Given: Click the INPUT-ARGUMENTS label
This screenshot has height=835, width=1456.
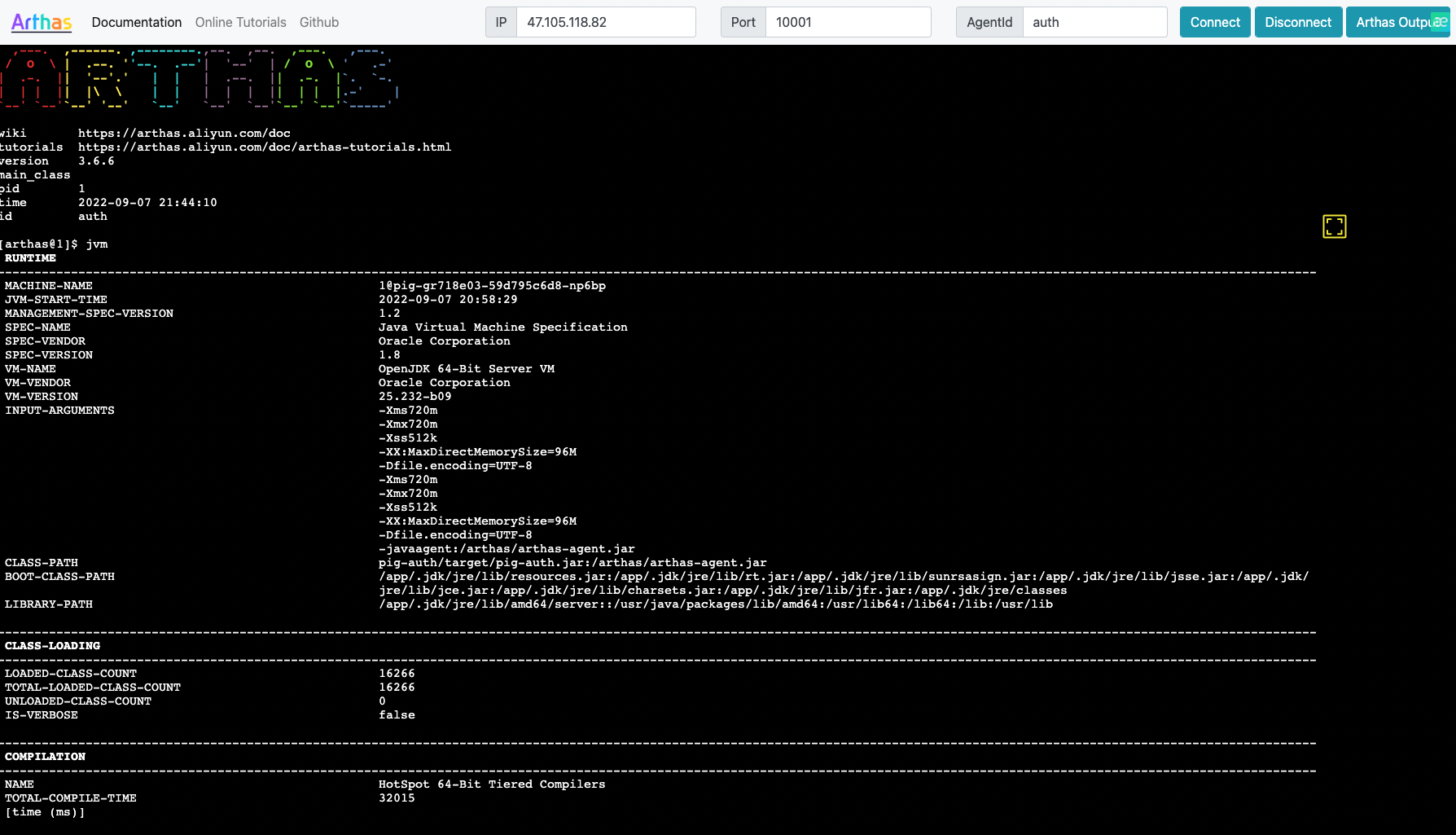Looking at the screenshot, I should (59, 411).
